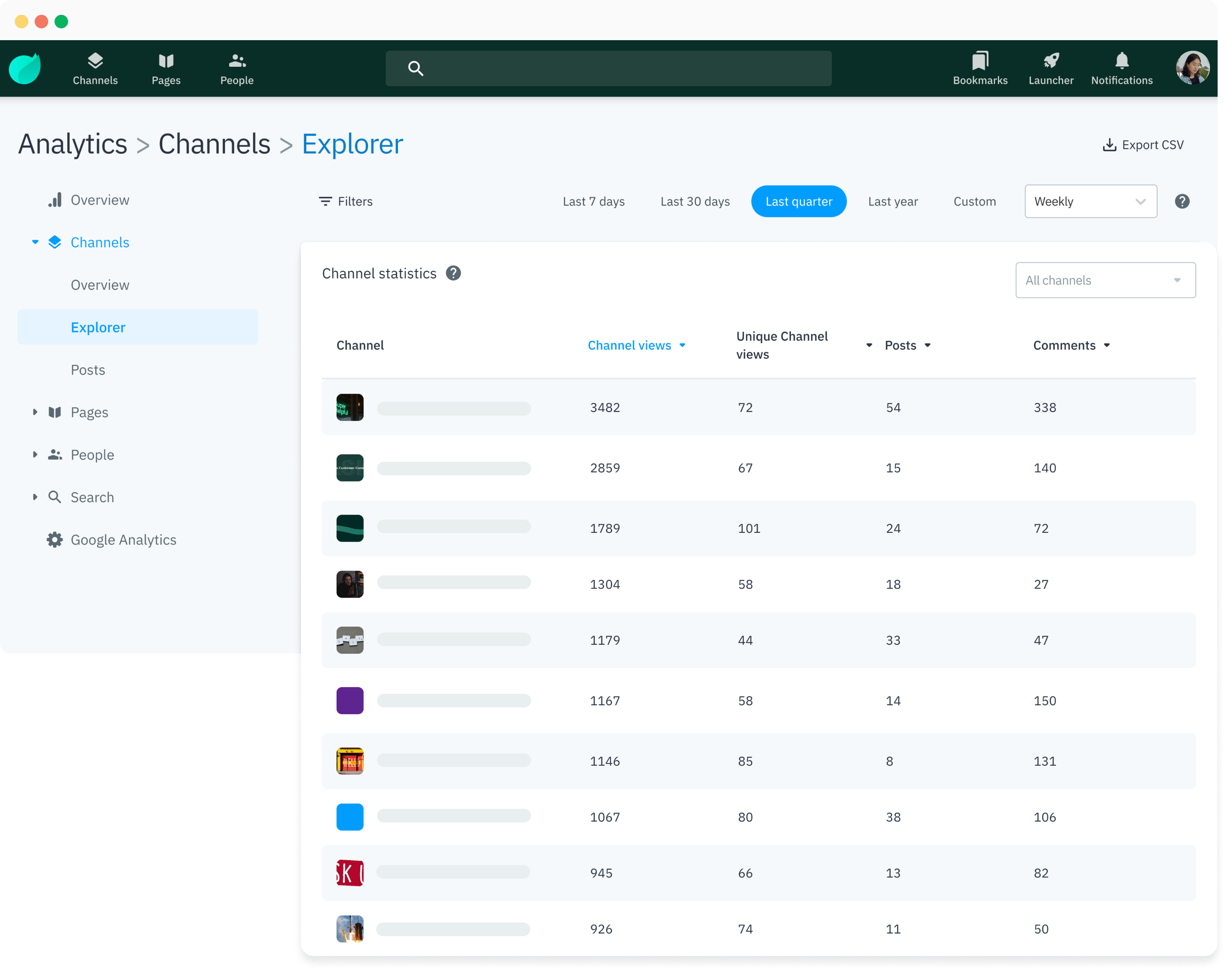The image size is (1232, 978).
Task: Select the Last 7 days range
Action: point(593,201)
